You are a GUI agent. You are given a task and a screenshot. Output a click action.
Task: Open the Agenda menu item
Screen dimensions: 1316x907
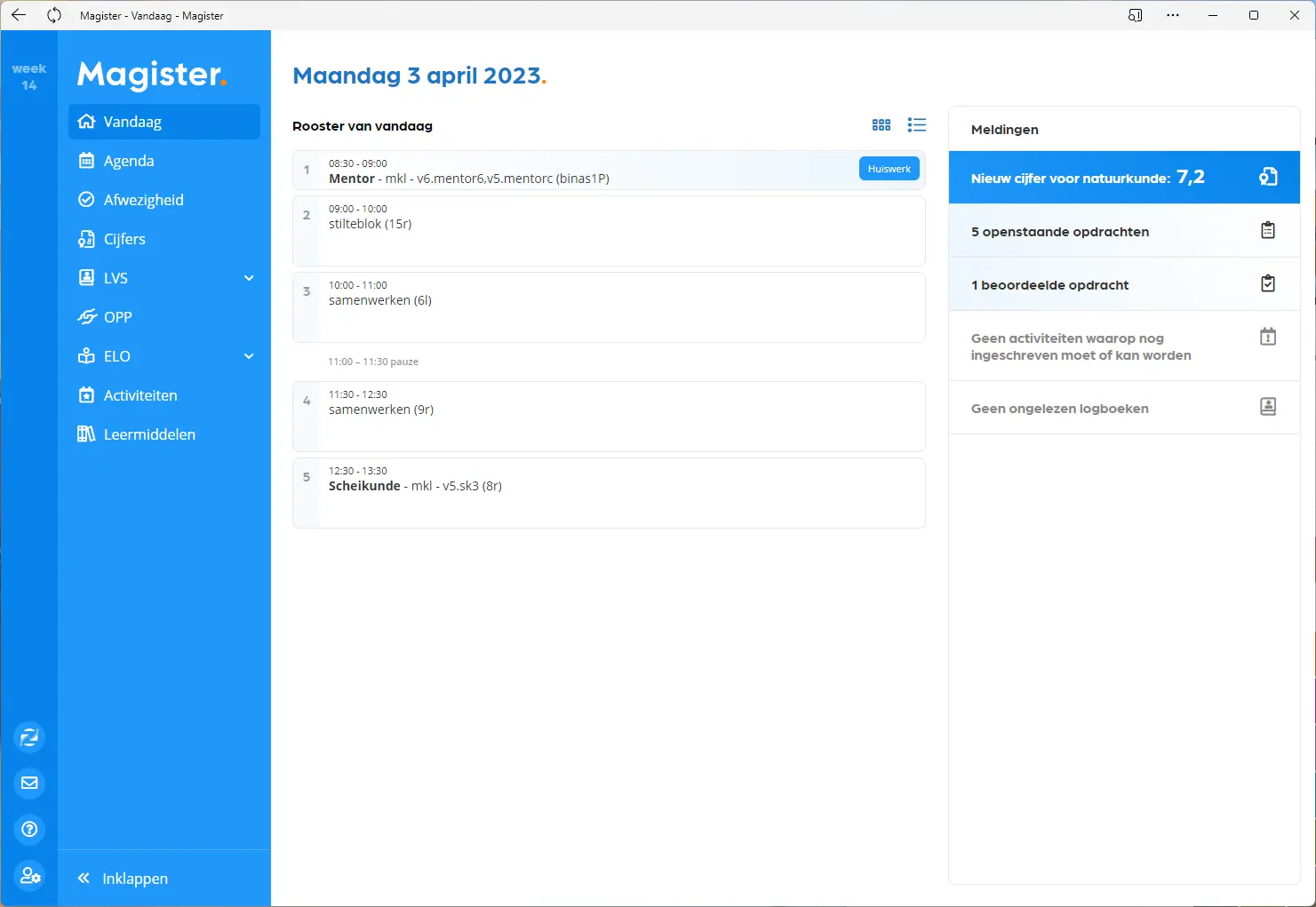coord(129,161)
